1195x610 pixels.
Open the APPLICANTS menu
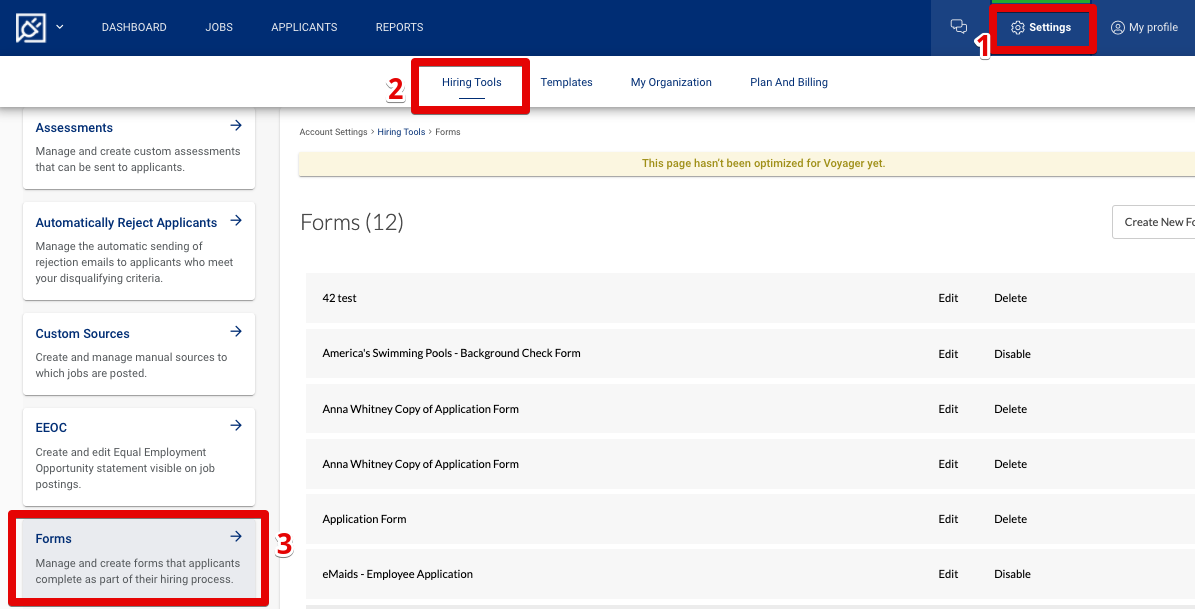point(304,27)
